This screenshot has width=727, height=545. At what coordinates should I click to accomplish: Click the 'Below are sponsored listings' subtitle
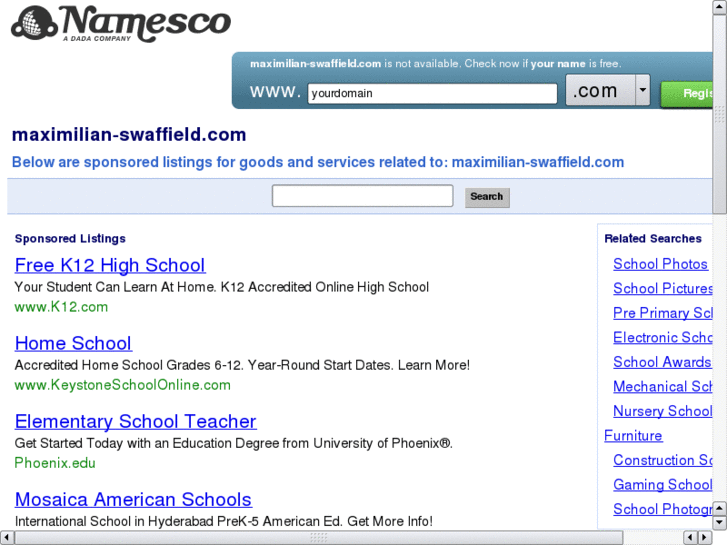tap(318, 162)
